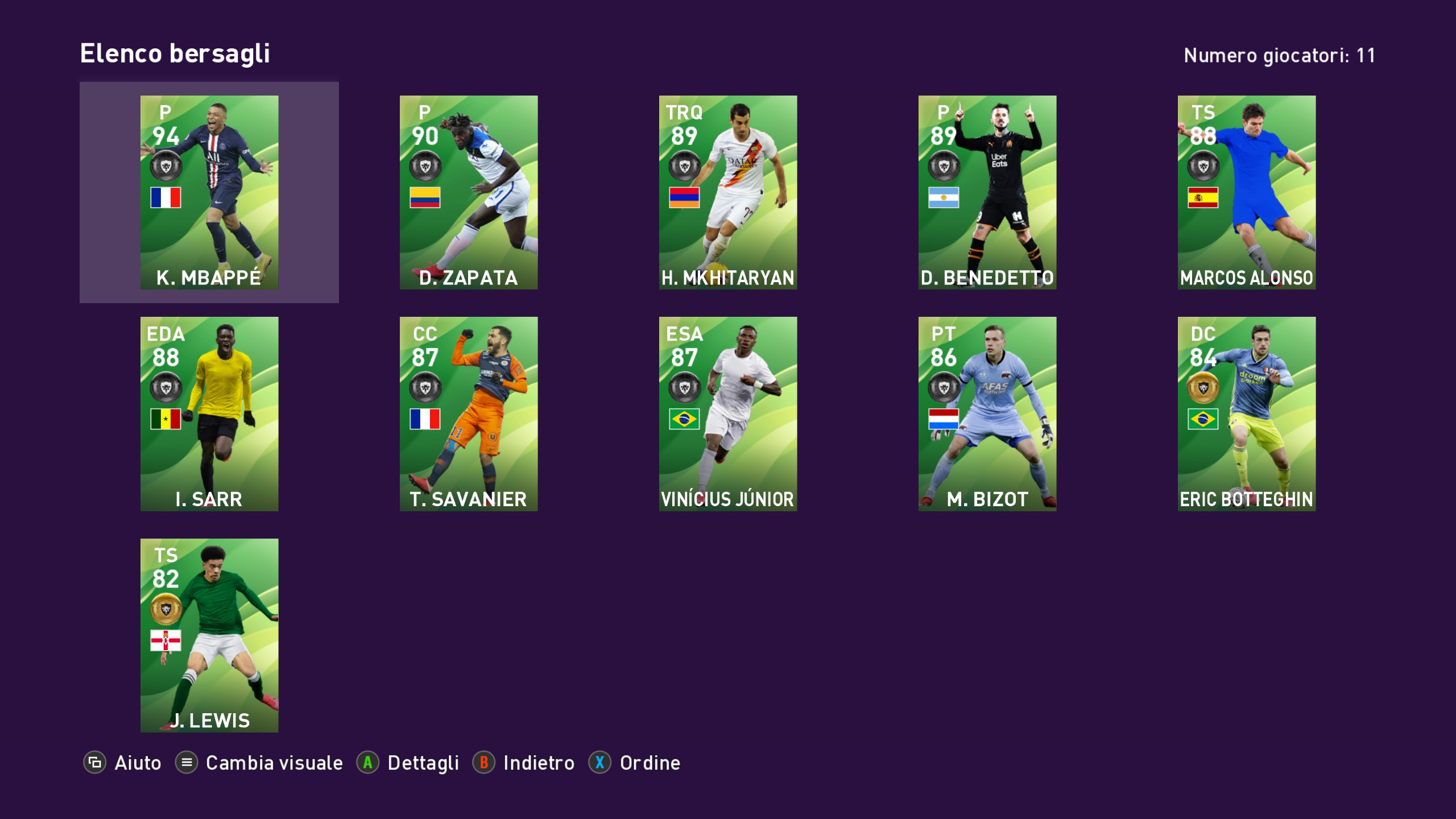Click the red B button icon

click(x=484, y=762)
